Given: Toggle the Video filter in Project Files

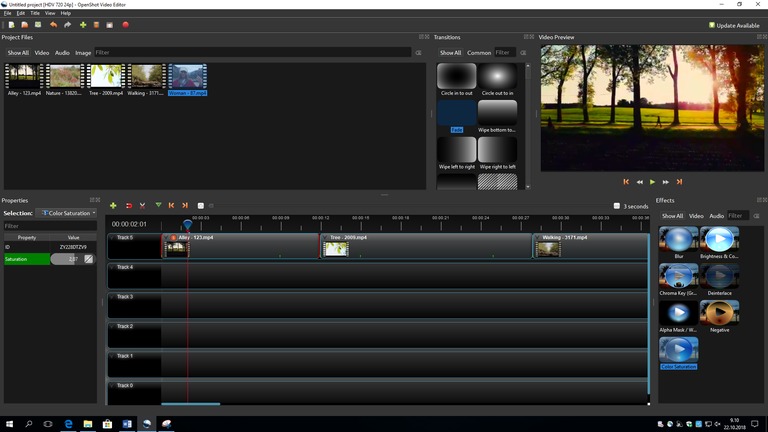Looking at the screenshot, I should [42, 52].
